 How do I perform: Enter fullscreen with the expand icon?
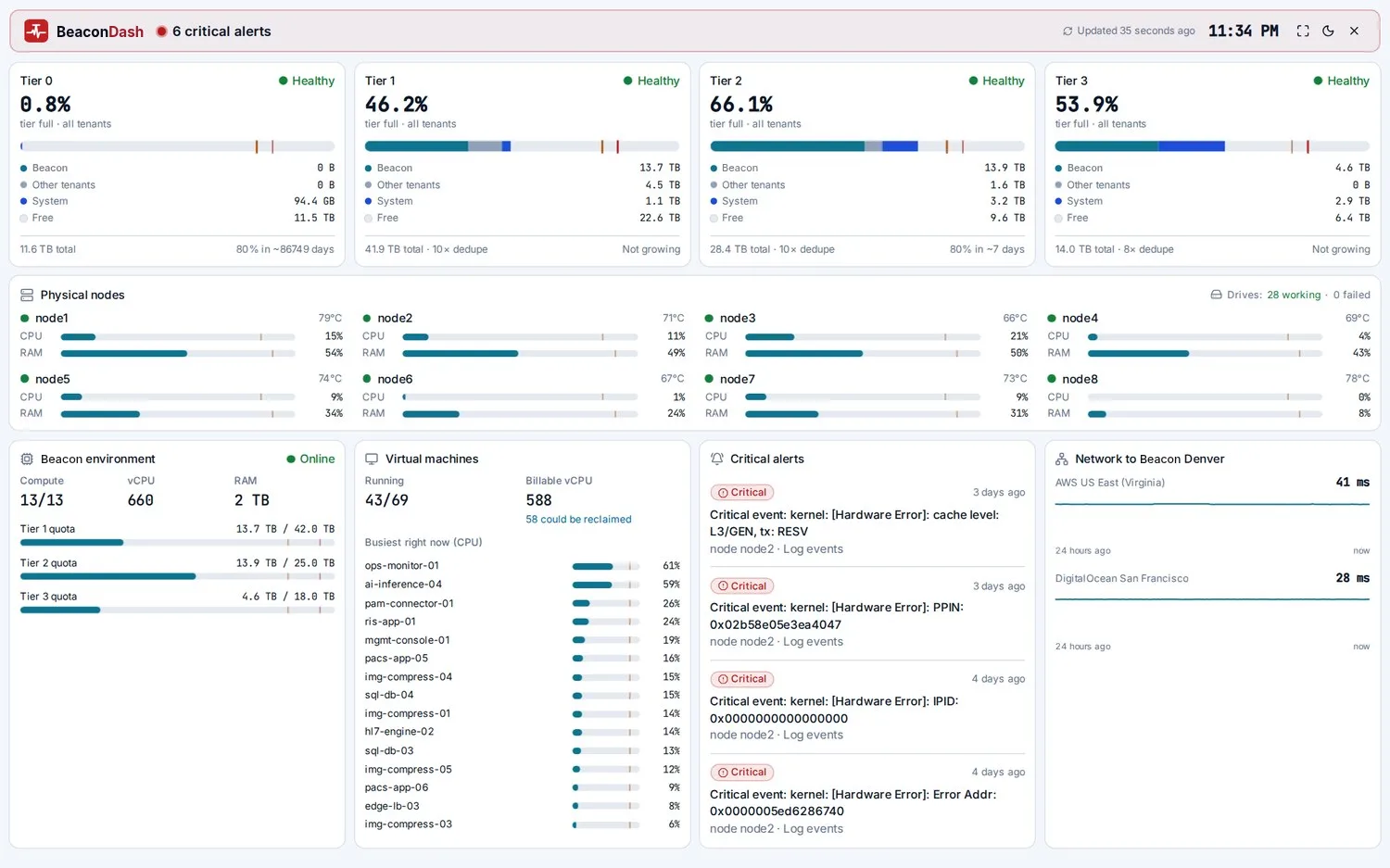click(x=1303, y=31)
